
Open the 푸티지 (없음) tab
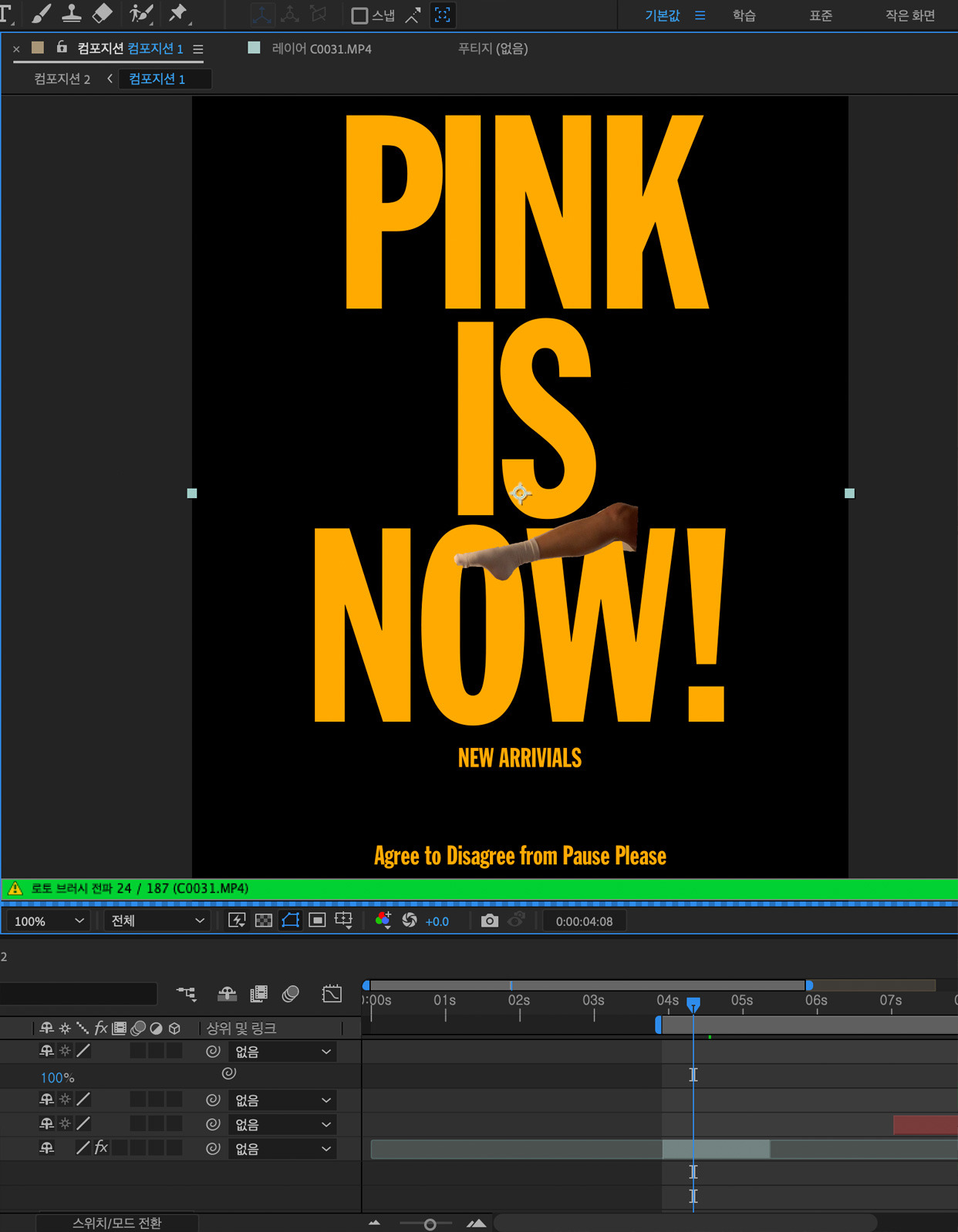click(493, 49)
